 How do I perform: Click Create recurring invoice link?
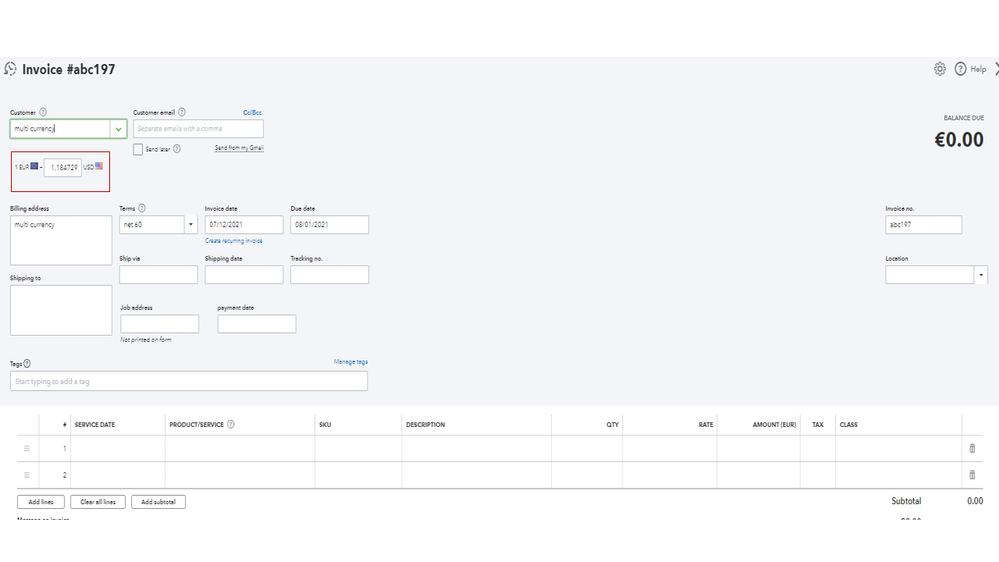point(234,241)
